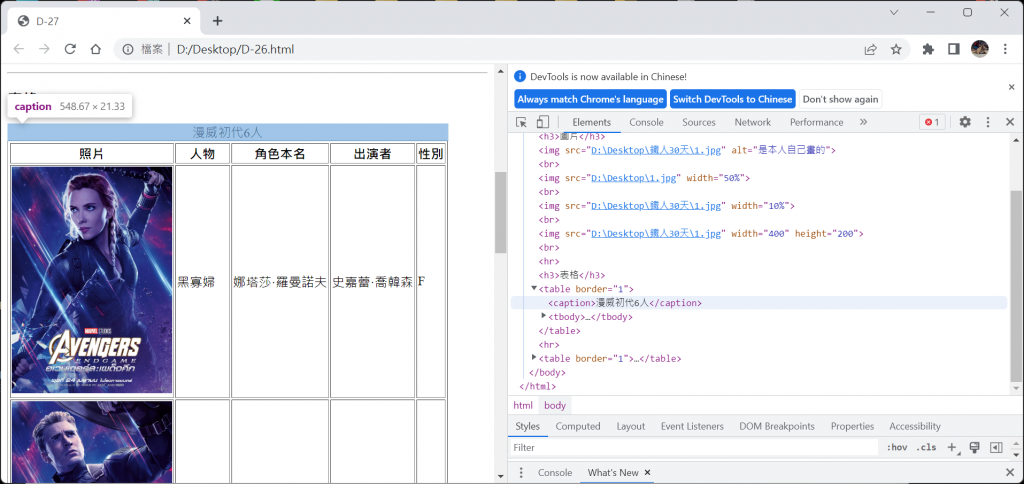Screen dimensions: 1024x484
Task: Show more DevTools tabs with the chevrons
Action: pos(863,122)
